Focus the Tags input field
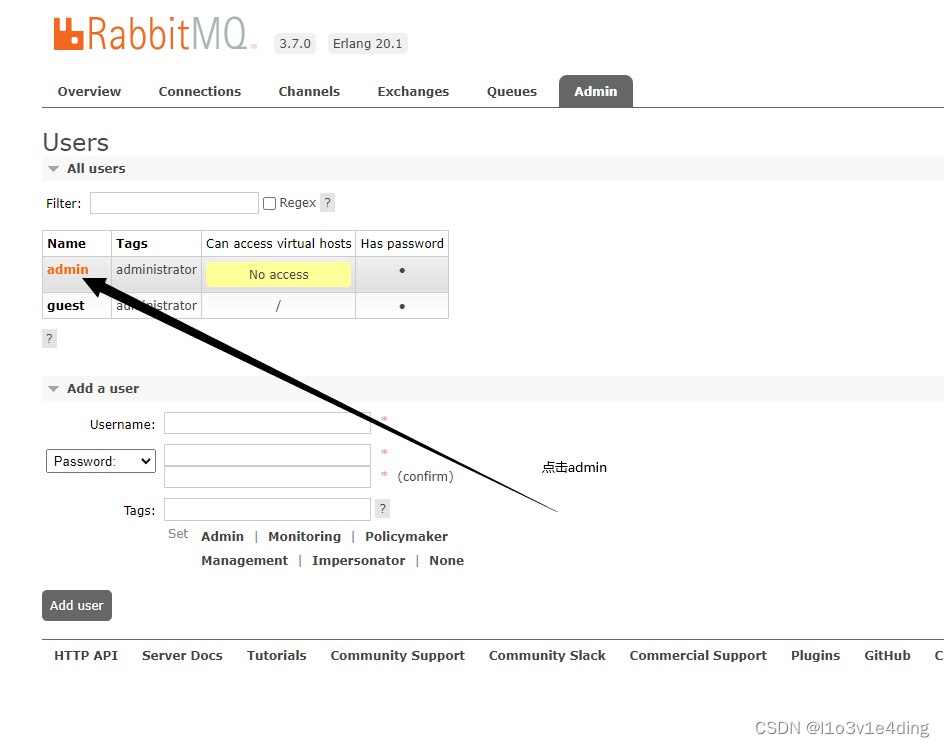This screenshot has width=944, height=747. pyautogui.click(x=267, y=509)
